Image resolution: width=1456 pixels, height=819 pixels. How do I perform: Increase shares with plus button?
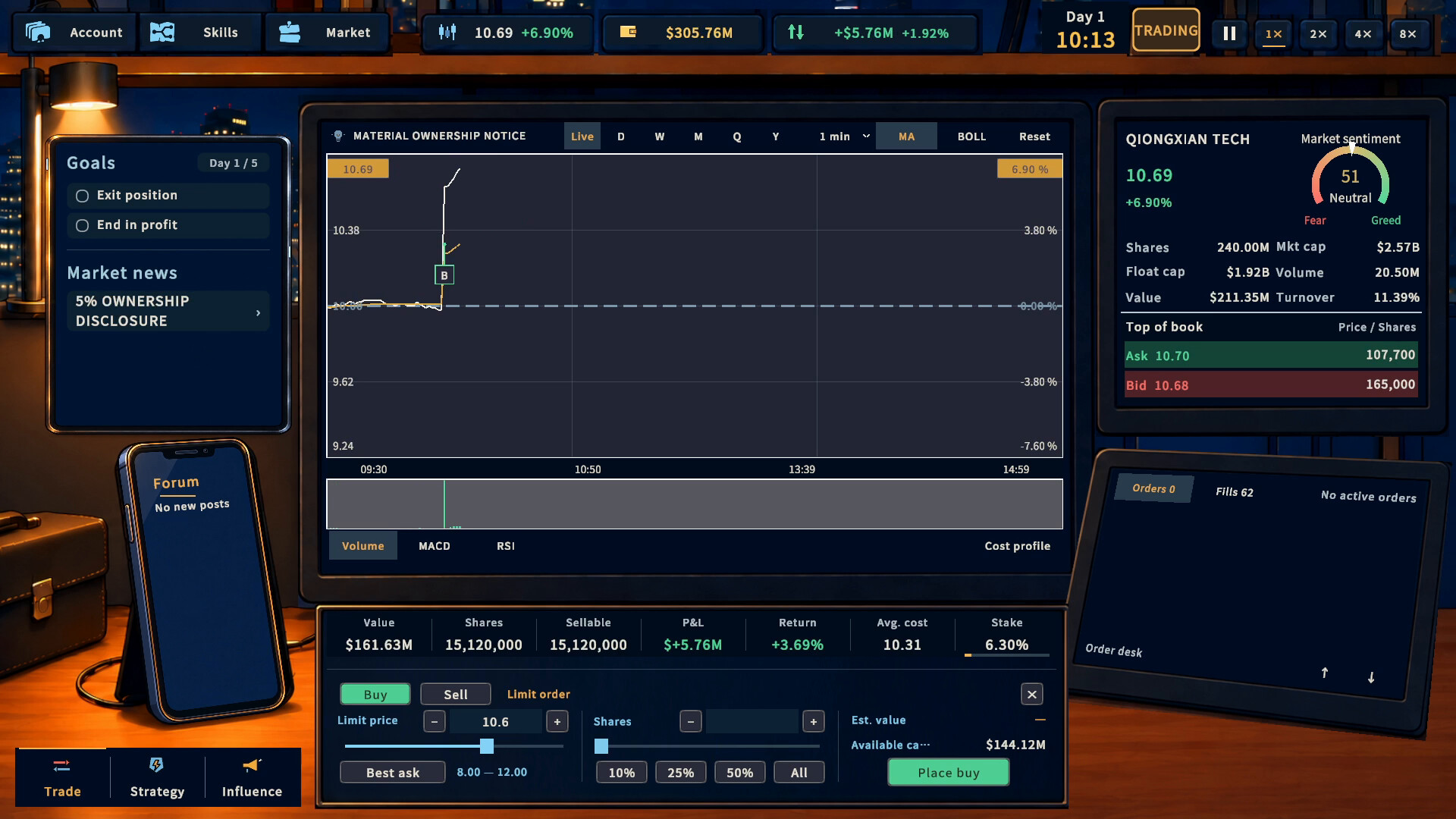[x=814, y=721]
